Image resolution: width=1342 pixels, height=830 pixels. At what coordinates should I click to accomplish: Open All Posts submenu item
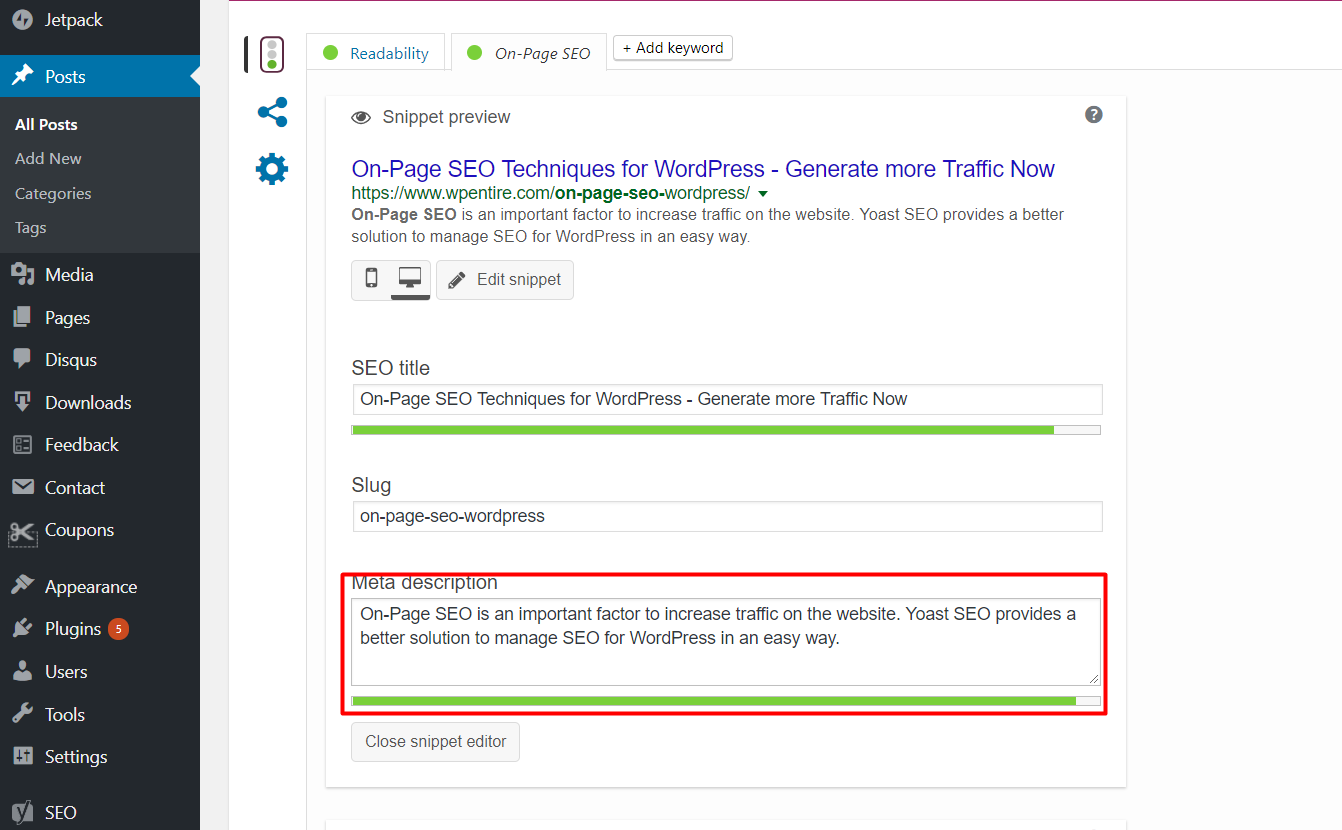tap(46, 124)
